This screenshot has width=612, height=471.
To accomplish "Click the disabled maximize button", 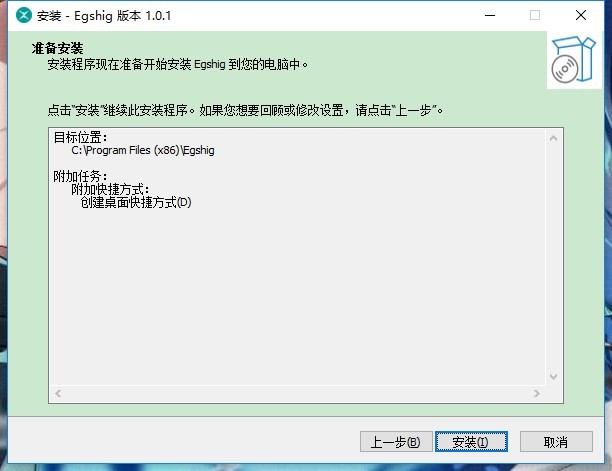I will 535,16.
